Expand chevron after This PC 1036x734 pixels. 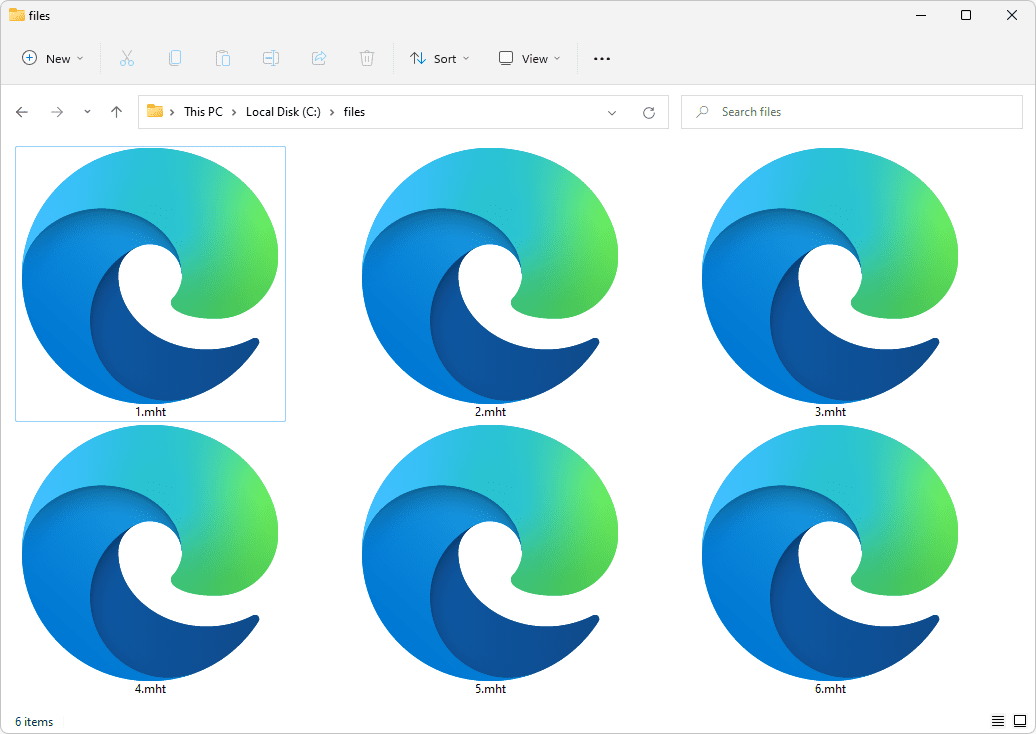click(234, 112)
